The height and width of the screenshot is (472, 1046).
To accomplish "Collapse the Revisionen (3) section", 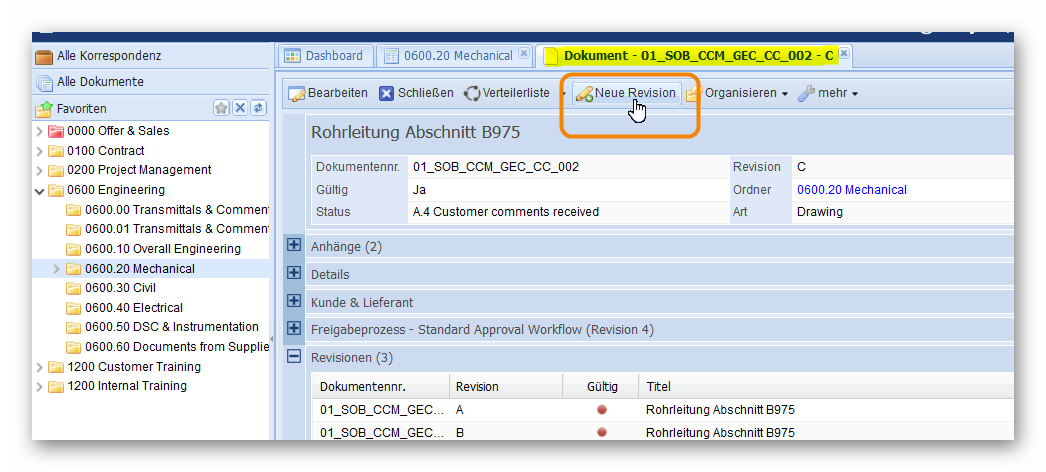I will (294, 357).
